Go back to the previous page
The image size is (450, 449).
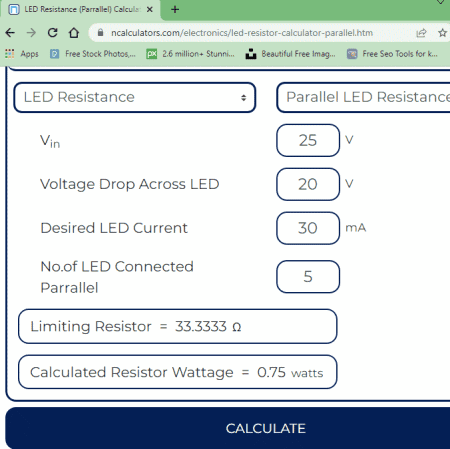(10, 33)
